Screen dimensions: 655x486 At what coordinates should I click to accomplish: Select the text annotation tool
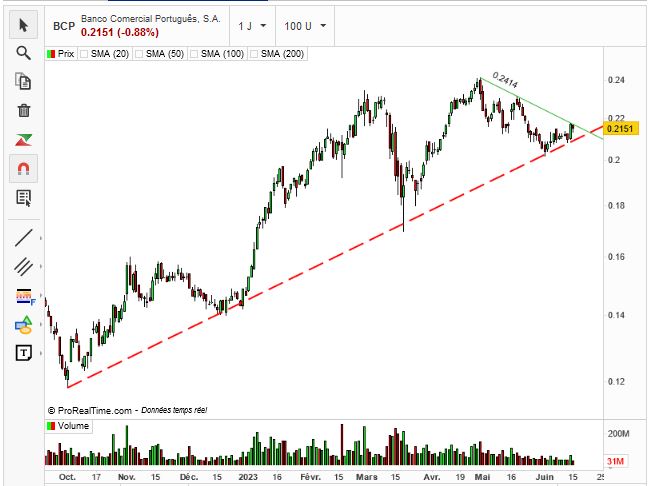click(x=24, y=353)
